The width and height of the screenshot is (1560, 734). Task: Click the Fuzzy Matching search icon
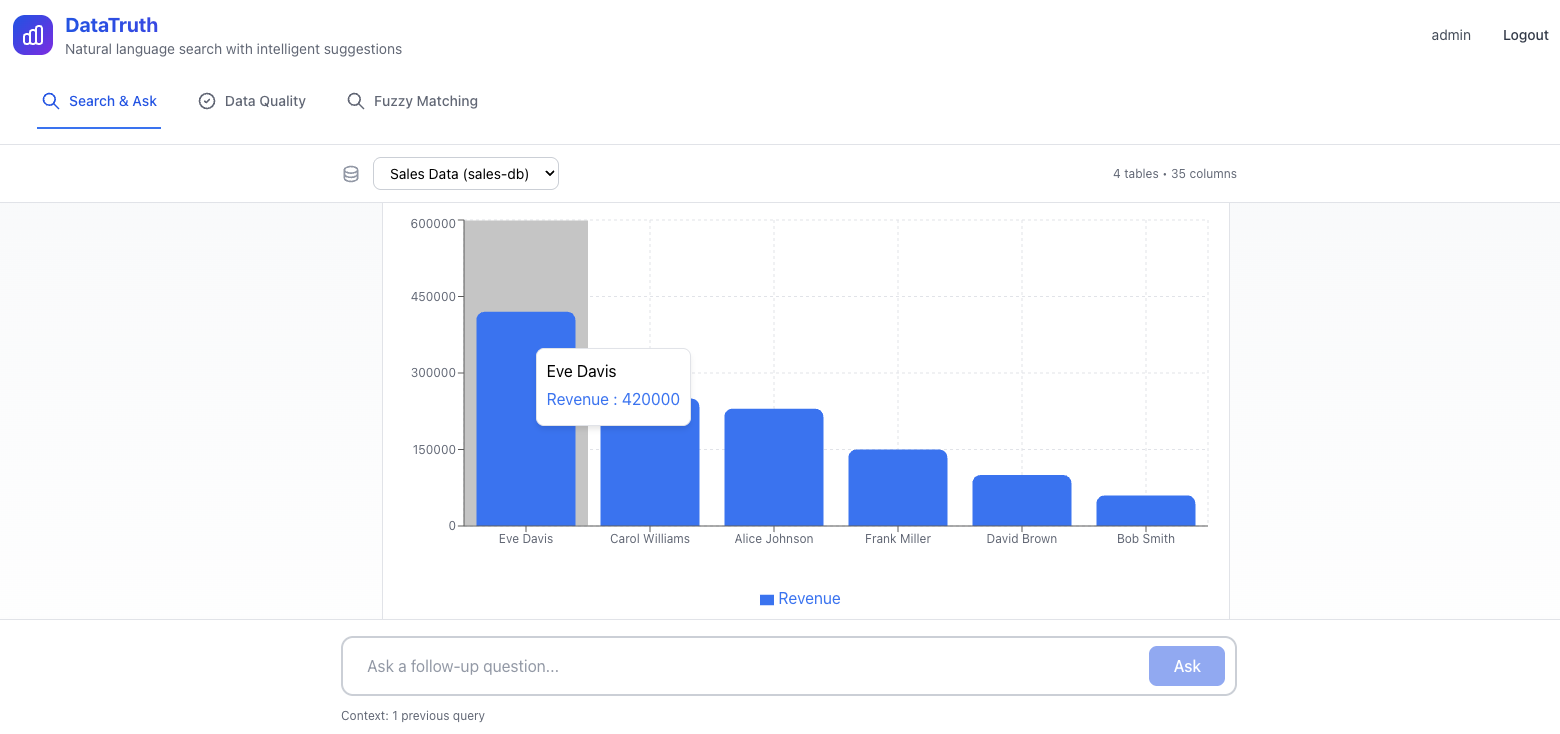coord(355,101)
